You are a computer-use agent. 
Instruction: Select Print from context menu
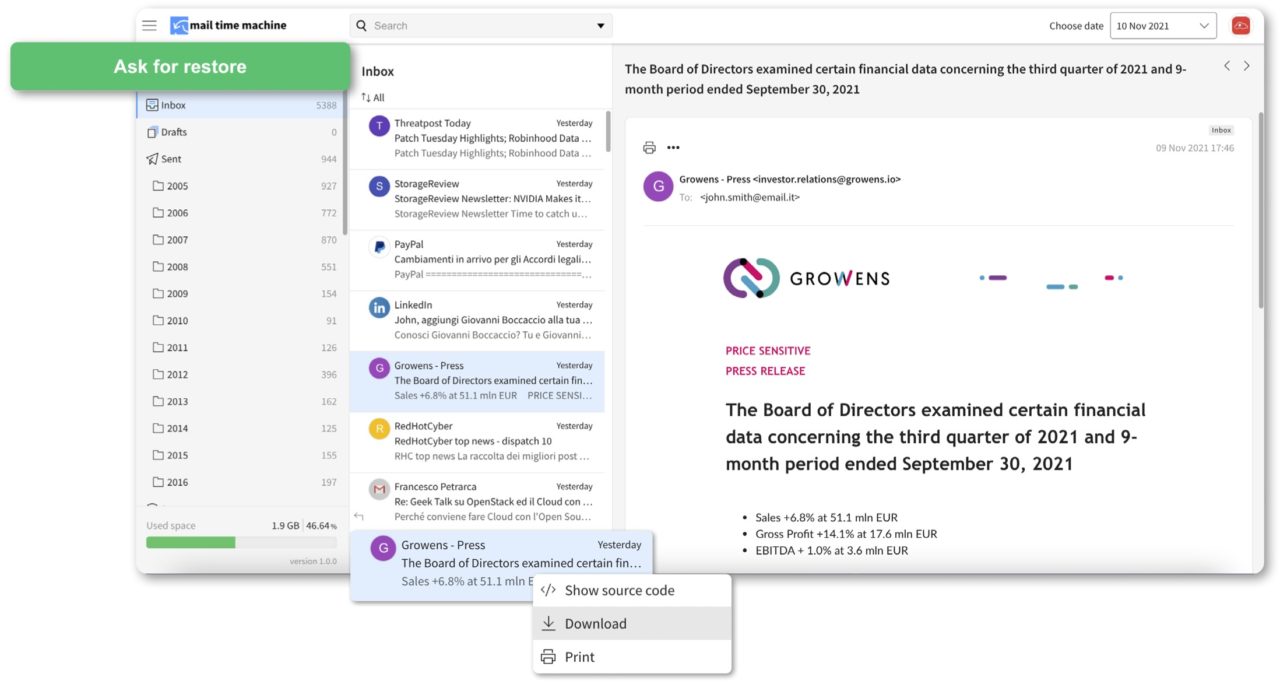632,657
